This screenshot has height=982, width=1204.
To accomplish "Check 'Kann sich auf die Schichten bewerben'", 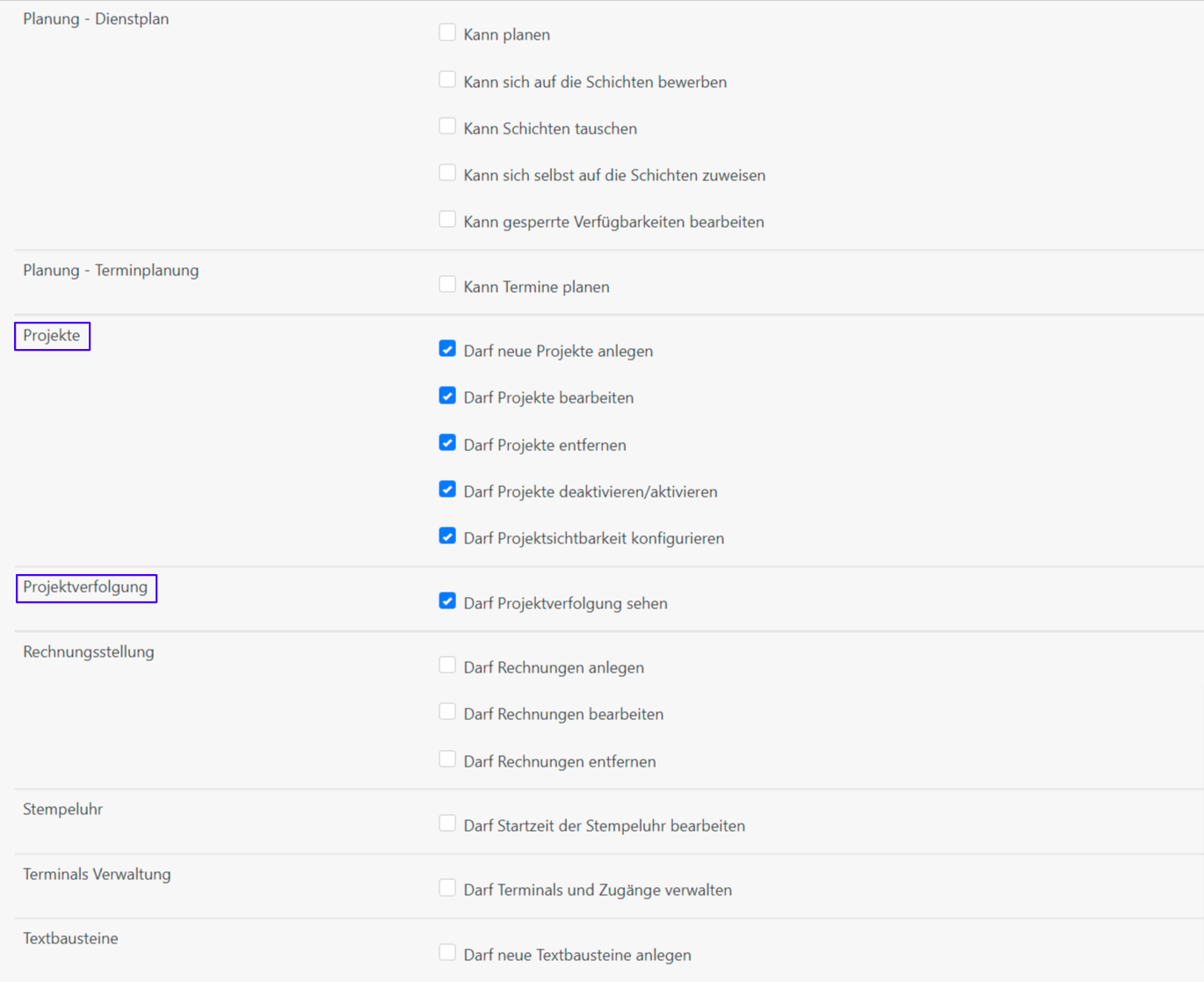I will pos(447,80).
